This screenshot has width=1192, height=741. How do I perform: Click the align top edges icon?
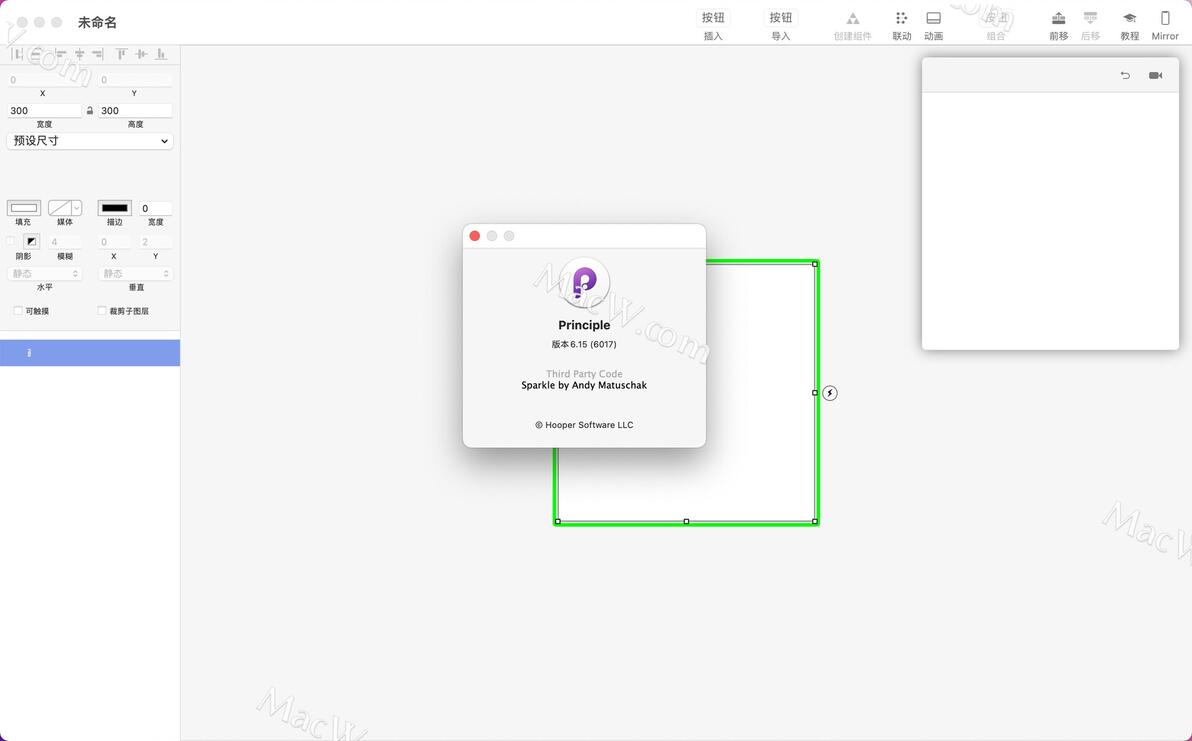click(x=121, y=54)
